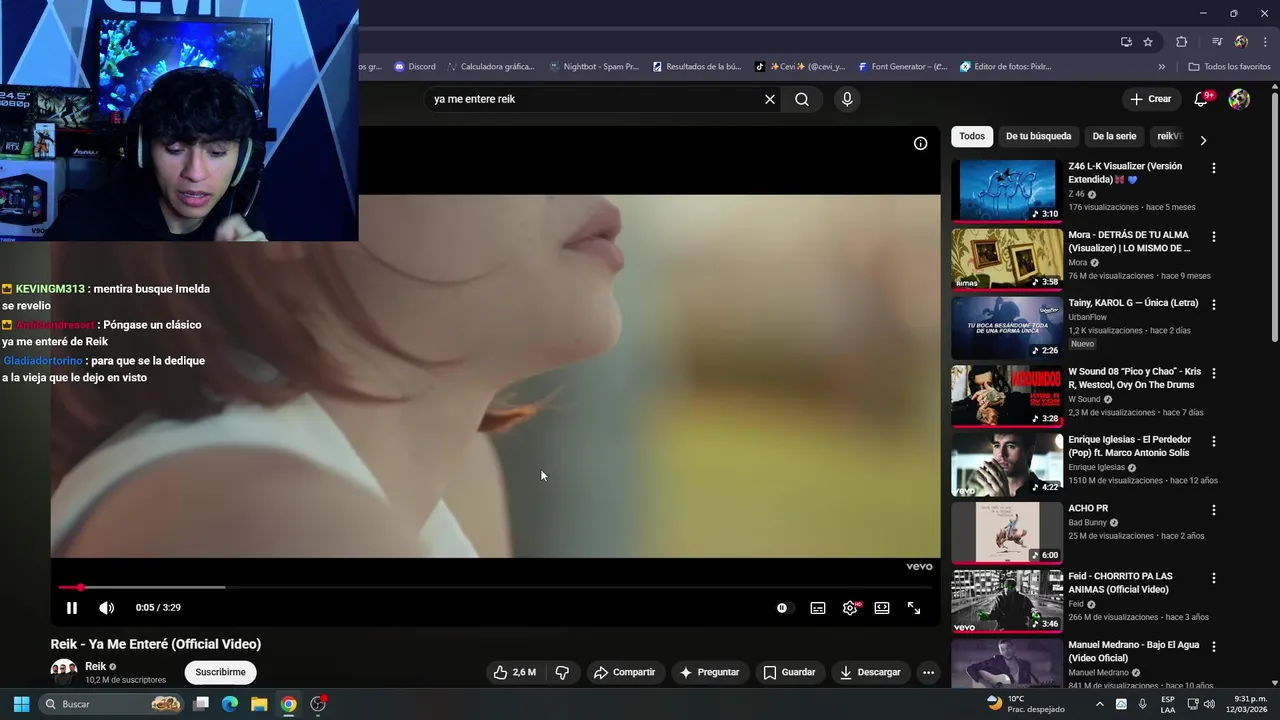Enter fullscreen mode

(x=914, y=608)
